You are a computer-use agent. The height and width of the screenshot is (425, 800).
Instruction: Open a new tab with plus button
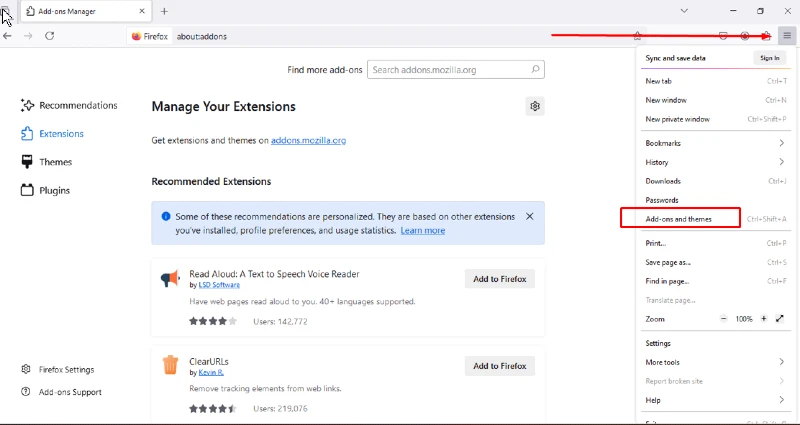tap(164, 11)
